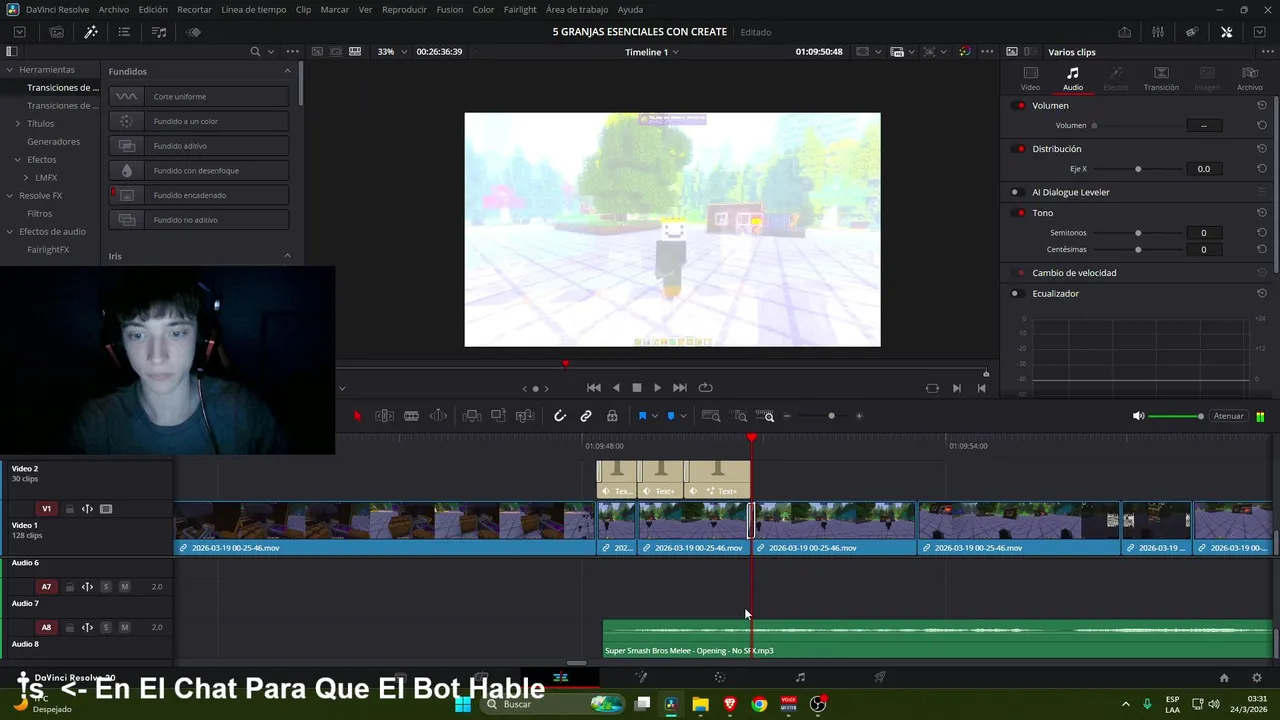Mute monitor using speaker icon

pyautogui.click(x=1138, y=416)
